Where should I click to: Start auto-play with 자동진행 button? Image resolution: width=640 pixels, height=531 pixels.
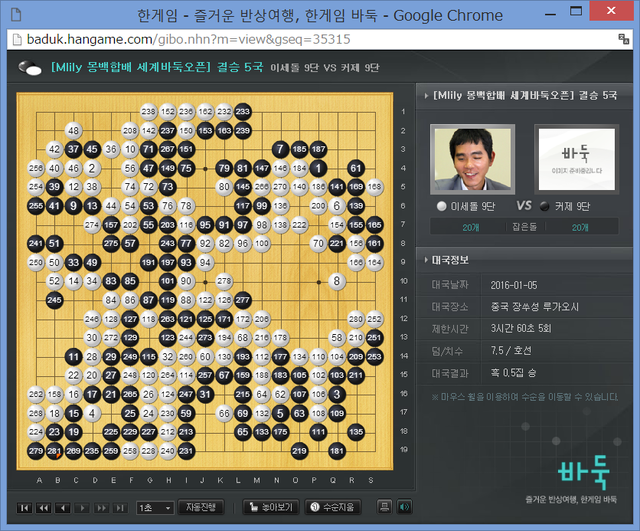click(x=201, y=507)
